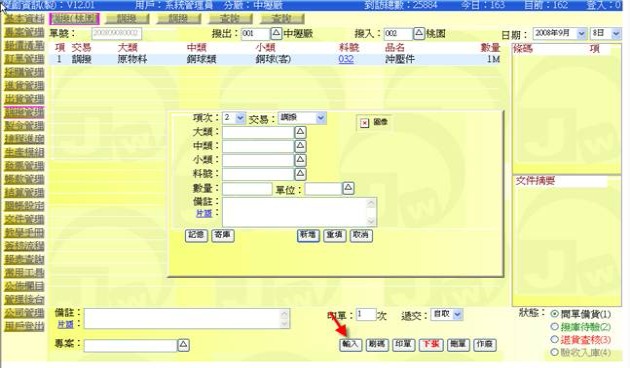This screenshot has height=368, width=630.
Task: Open lookup triangle beside 中類 field
Action: click(300, 146)
